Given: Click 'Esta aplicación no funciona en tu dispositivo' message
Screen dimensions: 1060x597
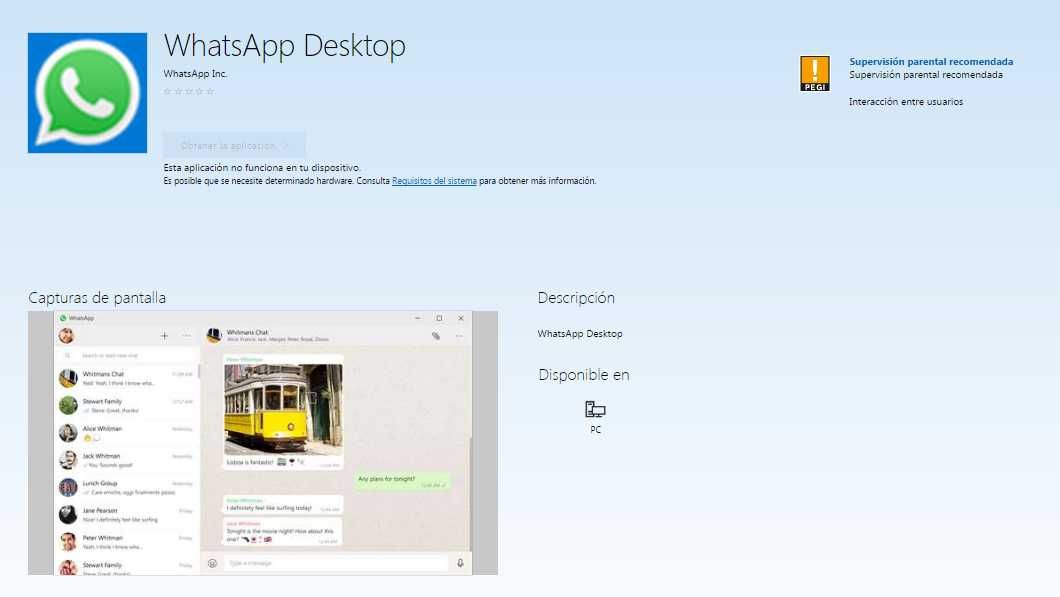Looking at the screenshot, I should 262,168.
